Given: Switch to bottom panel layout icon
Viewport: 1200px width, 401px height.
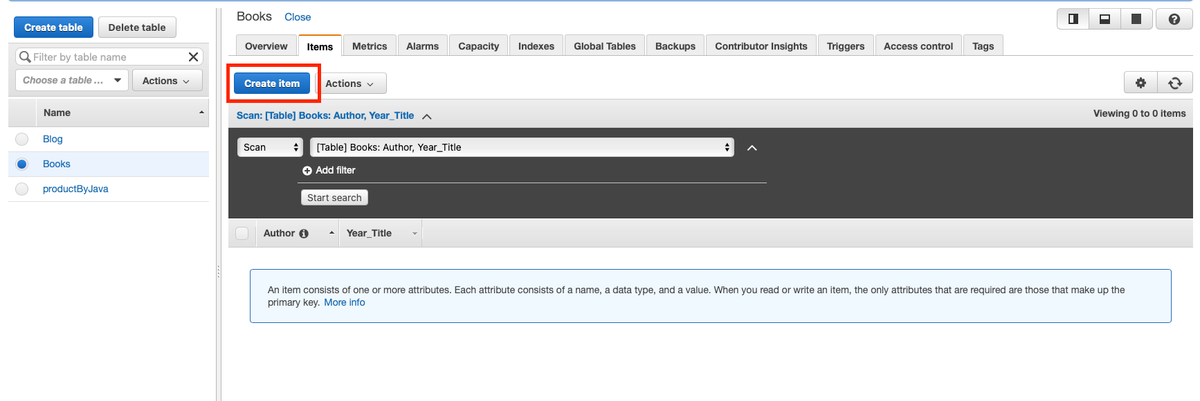Looking at the screenshot, I should 1104,20.
